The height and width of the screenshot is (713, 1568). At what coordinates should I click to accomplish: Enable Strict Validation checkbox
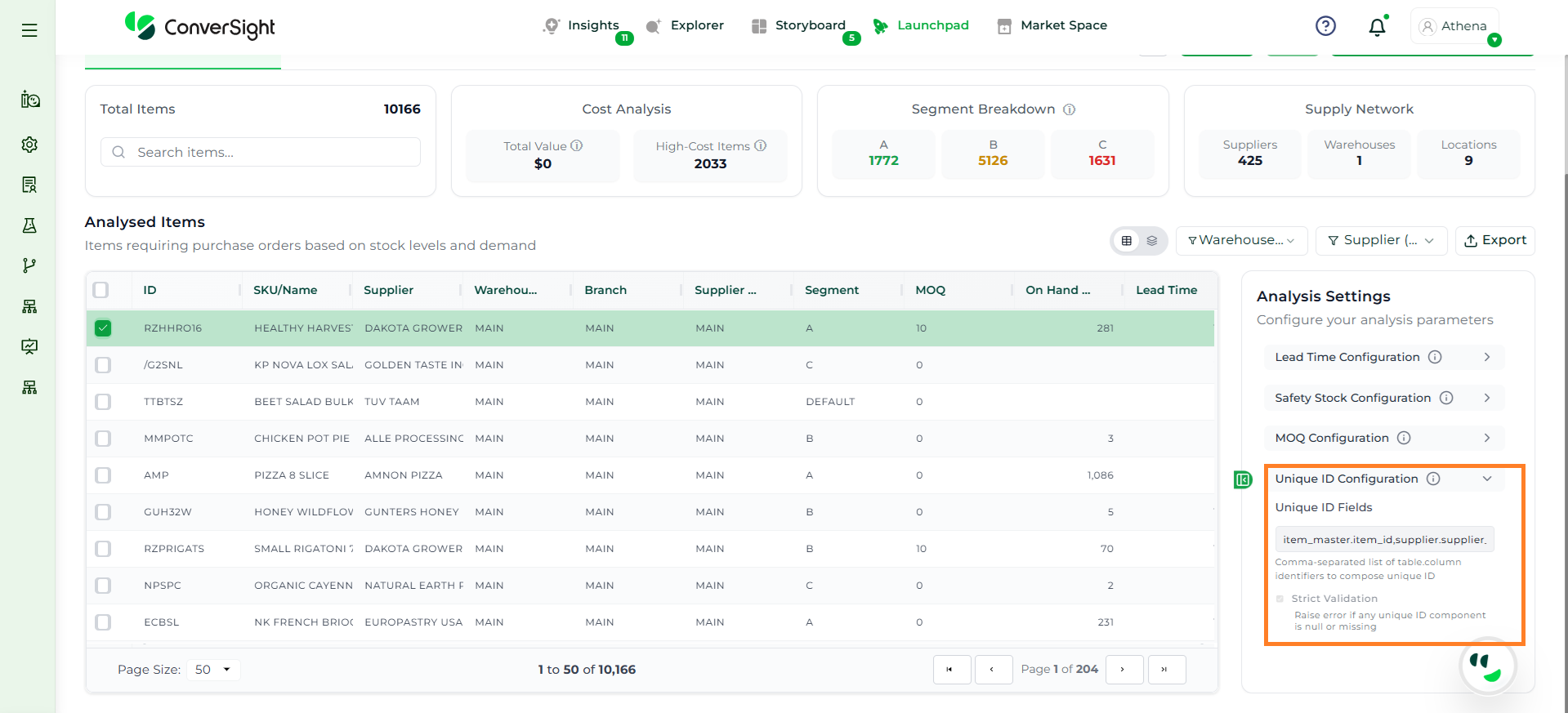click(1280, 599)
